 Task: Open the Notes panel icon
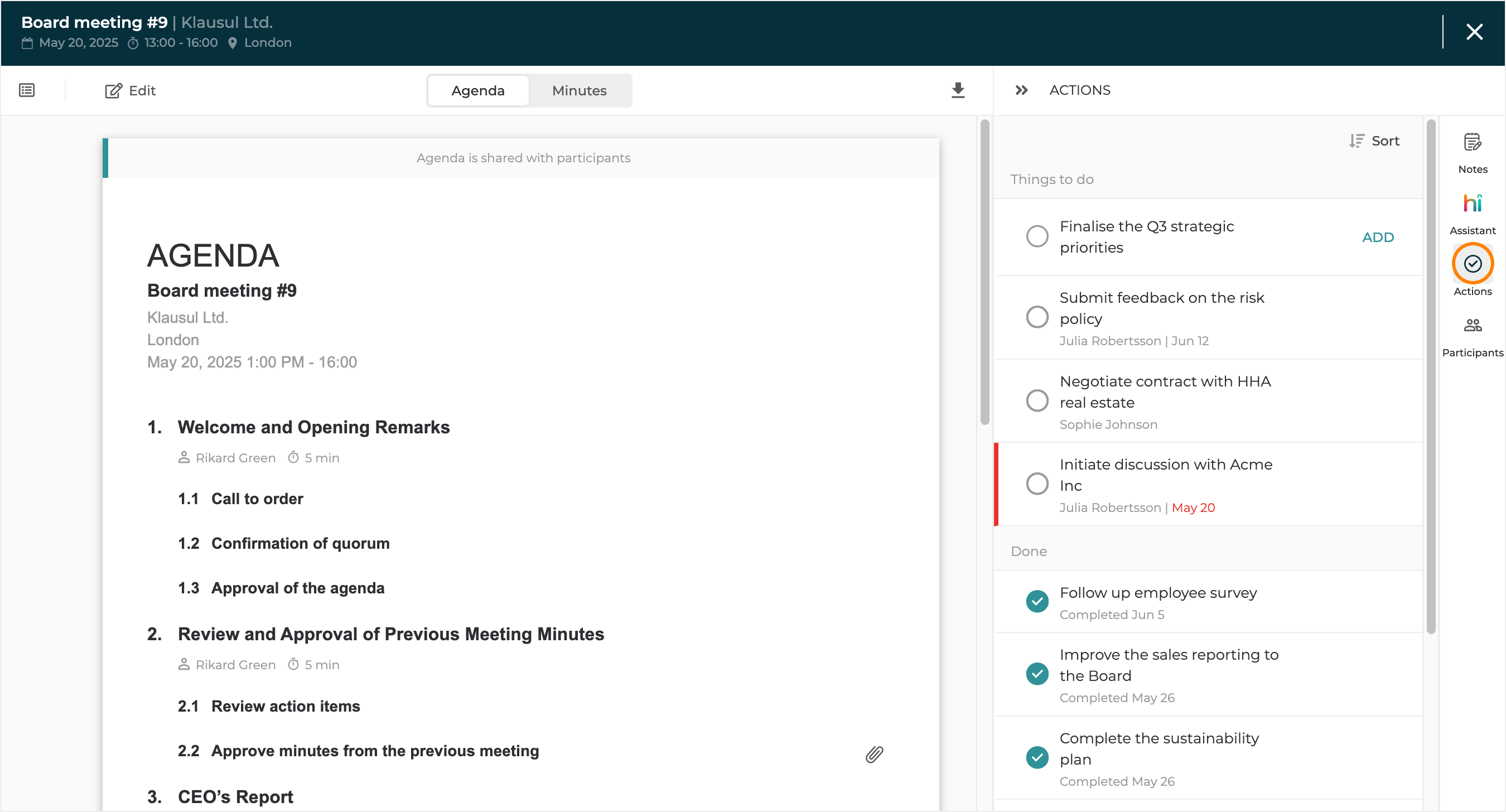1471,143
